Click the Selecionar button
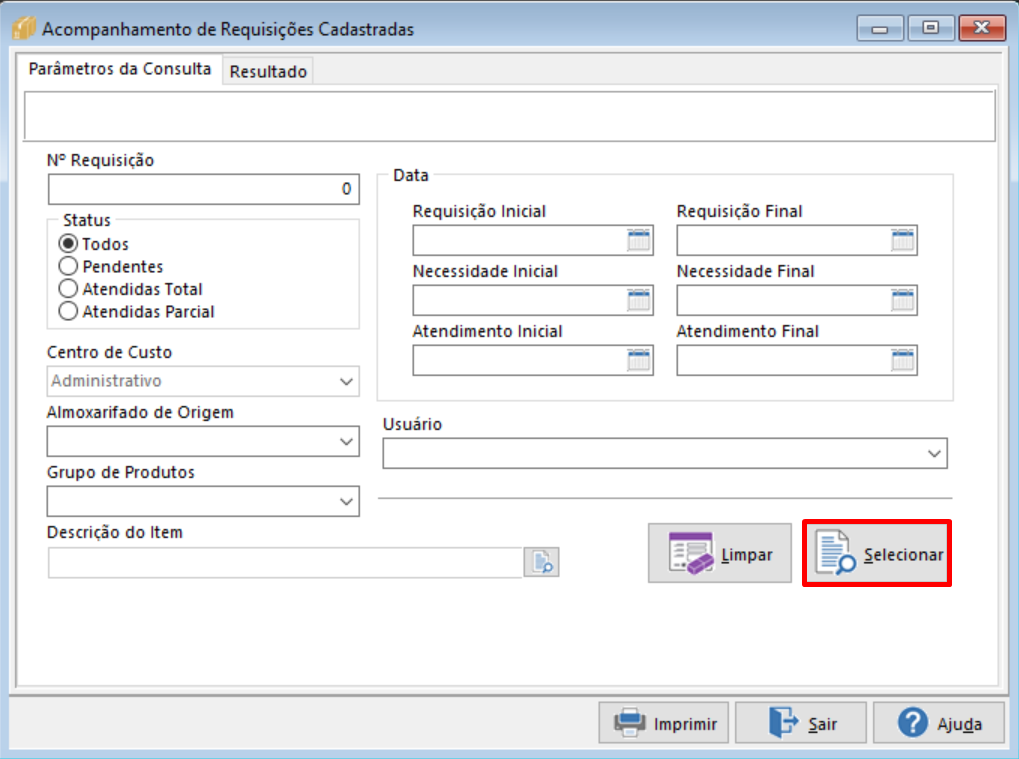The width and height of the screenshot is (1019, 759). 877,554
